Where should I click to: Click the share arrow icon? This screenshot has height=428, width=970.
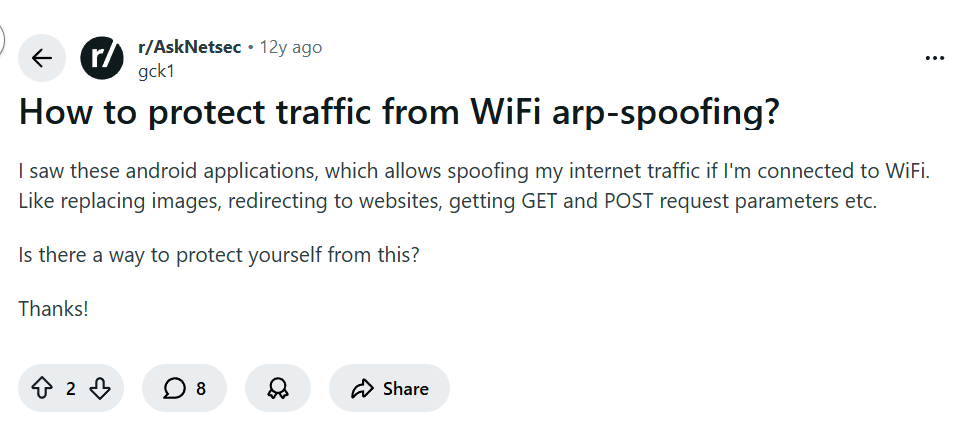tap(362, 389)
